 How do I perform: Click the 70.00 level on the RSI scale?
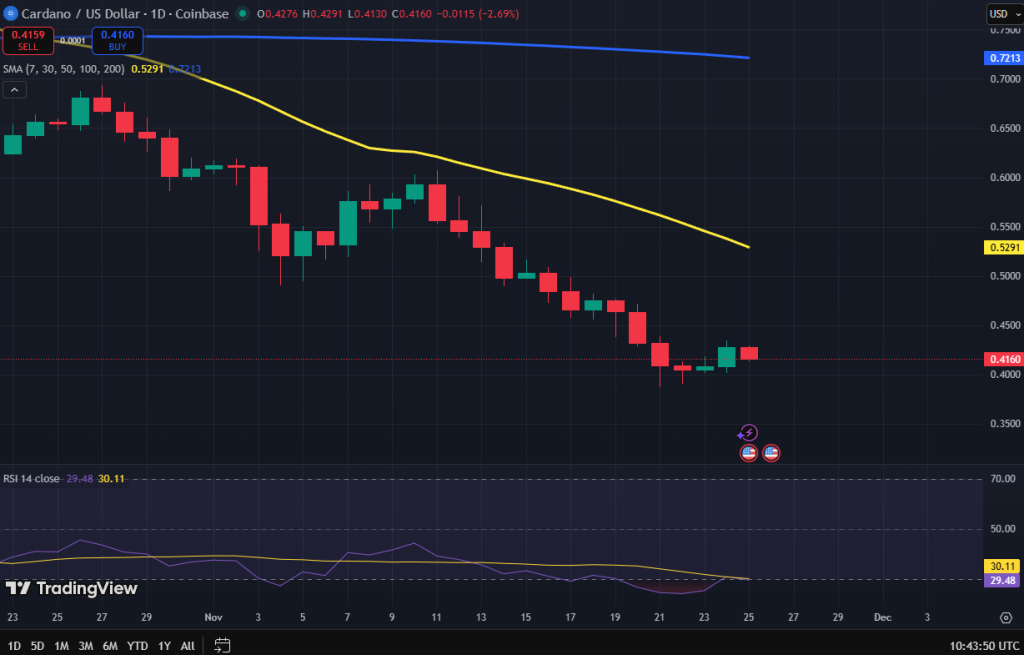1003,479
